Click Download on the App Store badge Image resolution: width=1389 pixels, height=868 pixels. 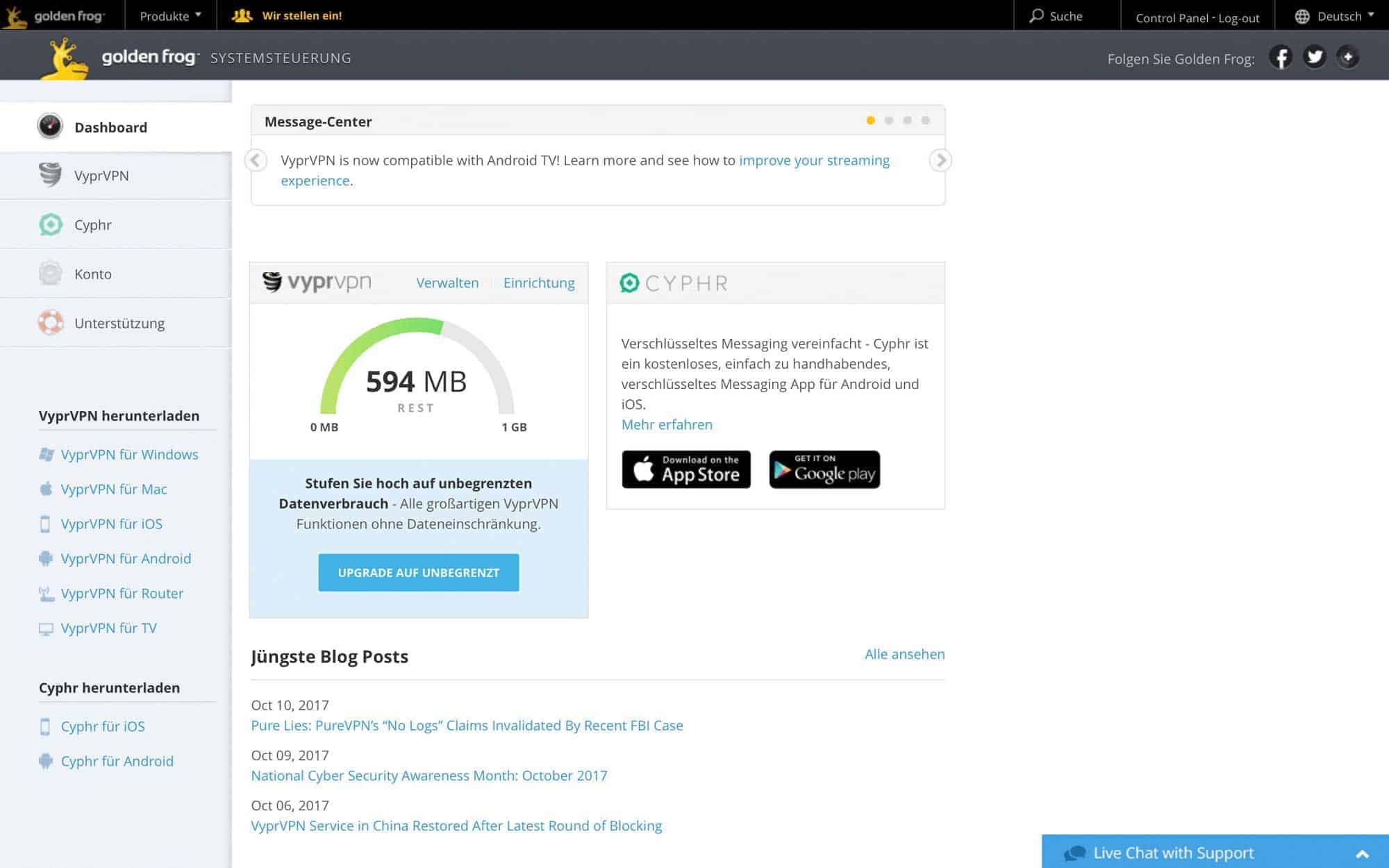pos(686,469)
